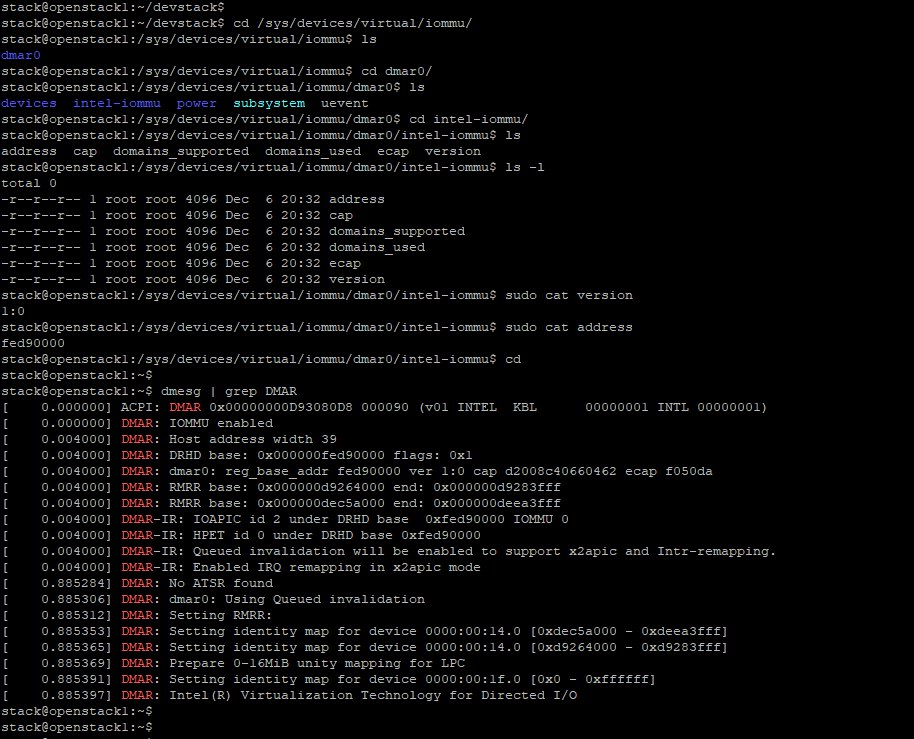Click the 'devices' directory in ls output

point(29,103)
